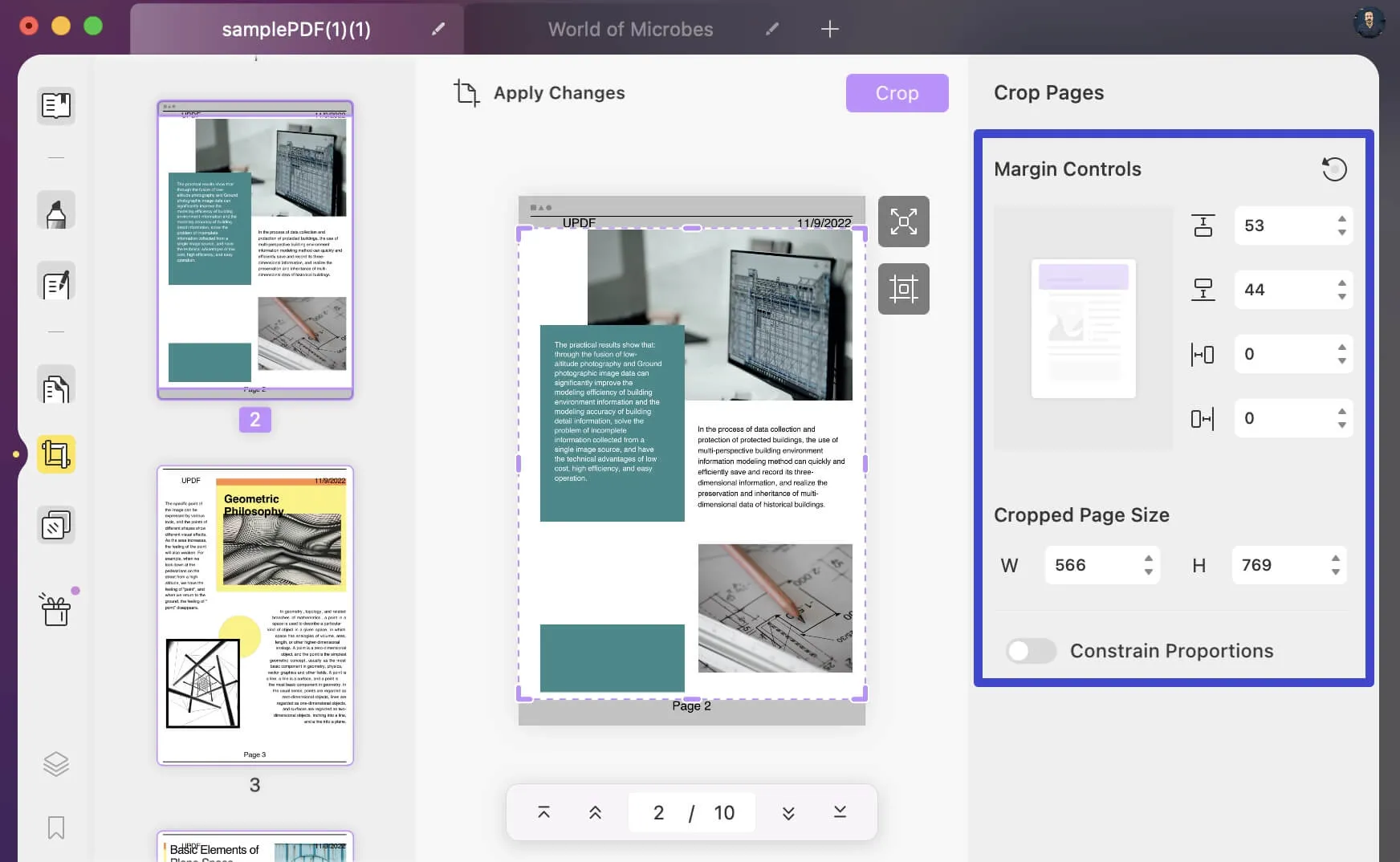
Task: Open a new document tab with plus button
Action: [829, 29]
